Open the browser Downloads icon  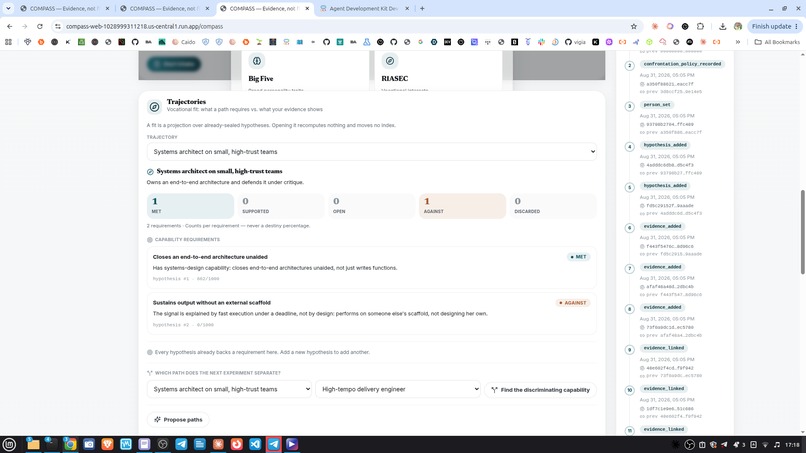click(722, 26)
